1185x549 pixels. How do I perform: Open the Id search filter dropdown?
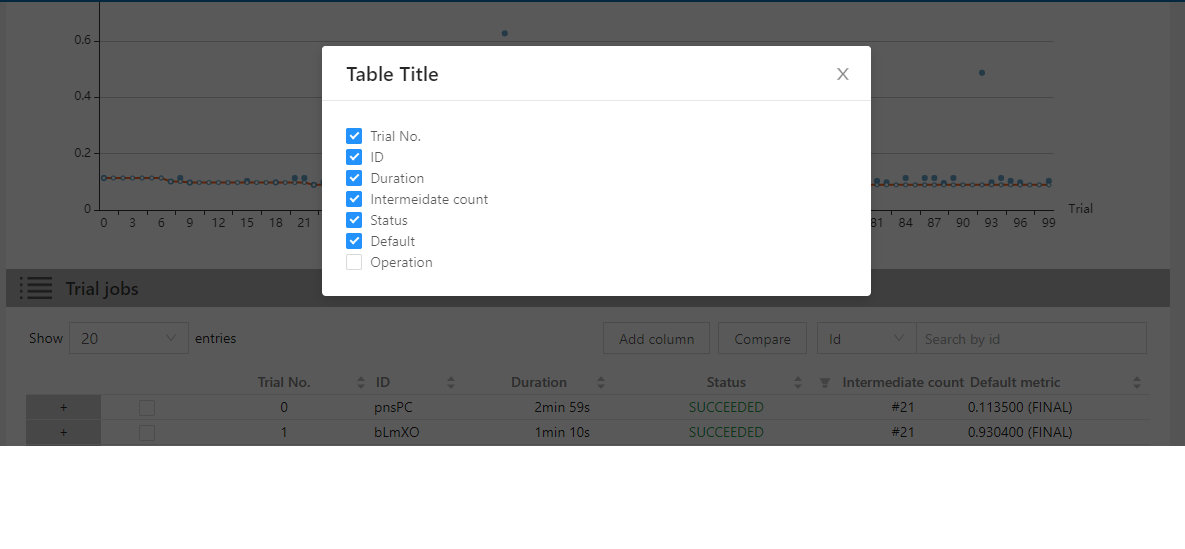[866, 339]
